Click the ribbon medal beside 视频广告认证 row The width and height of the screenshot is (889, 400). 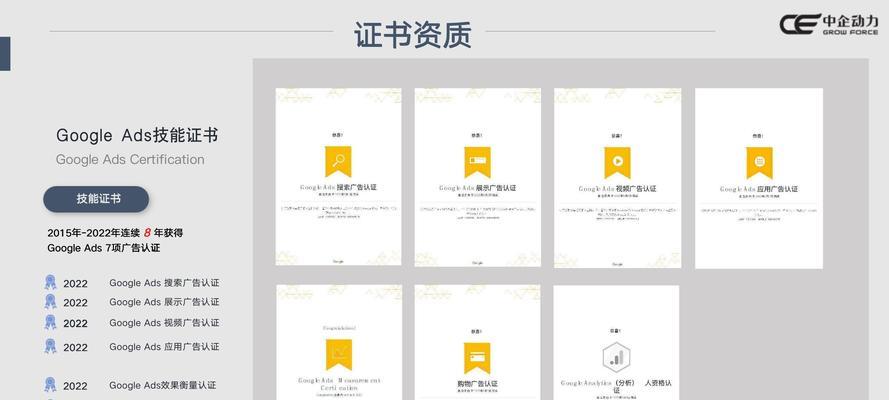coord(50,322)
